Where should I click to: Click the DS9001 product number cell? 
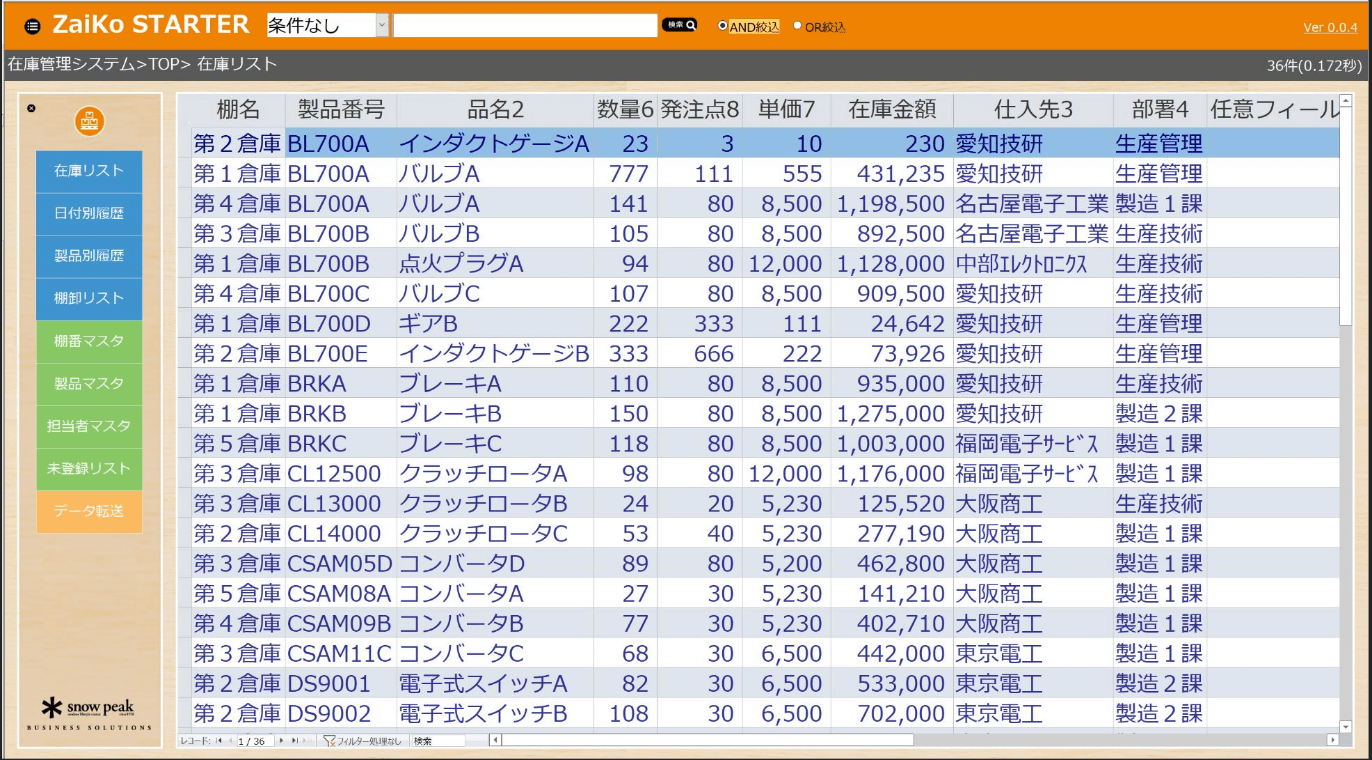tap(341, 683)
